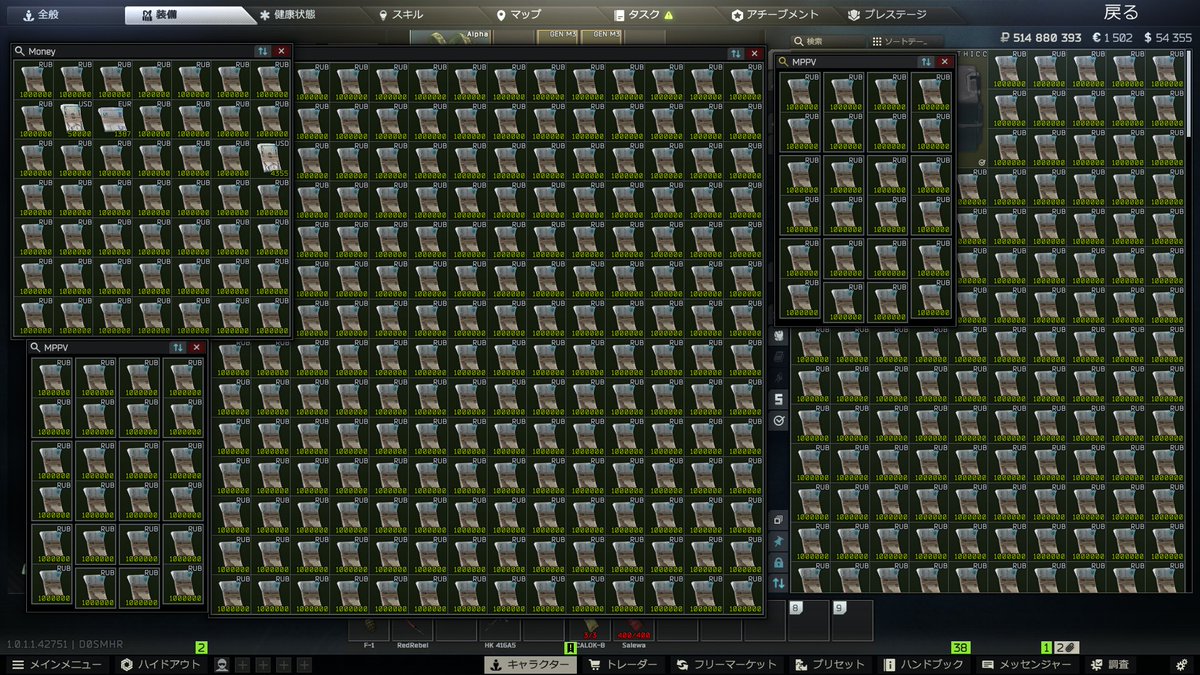
Task: Sort items in the Money container window
Action: 261,51
